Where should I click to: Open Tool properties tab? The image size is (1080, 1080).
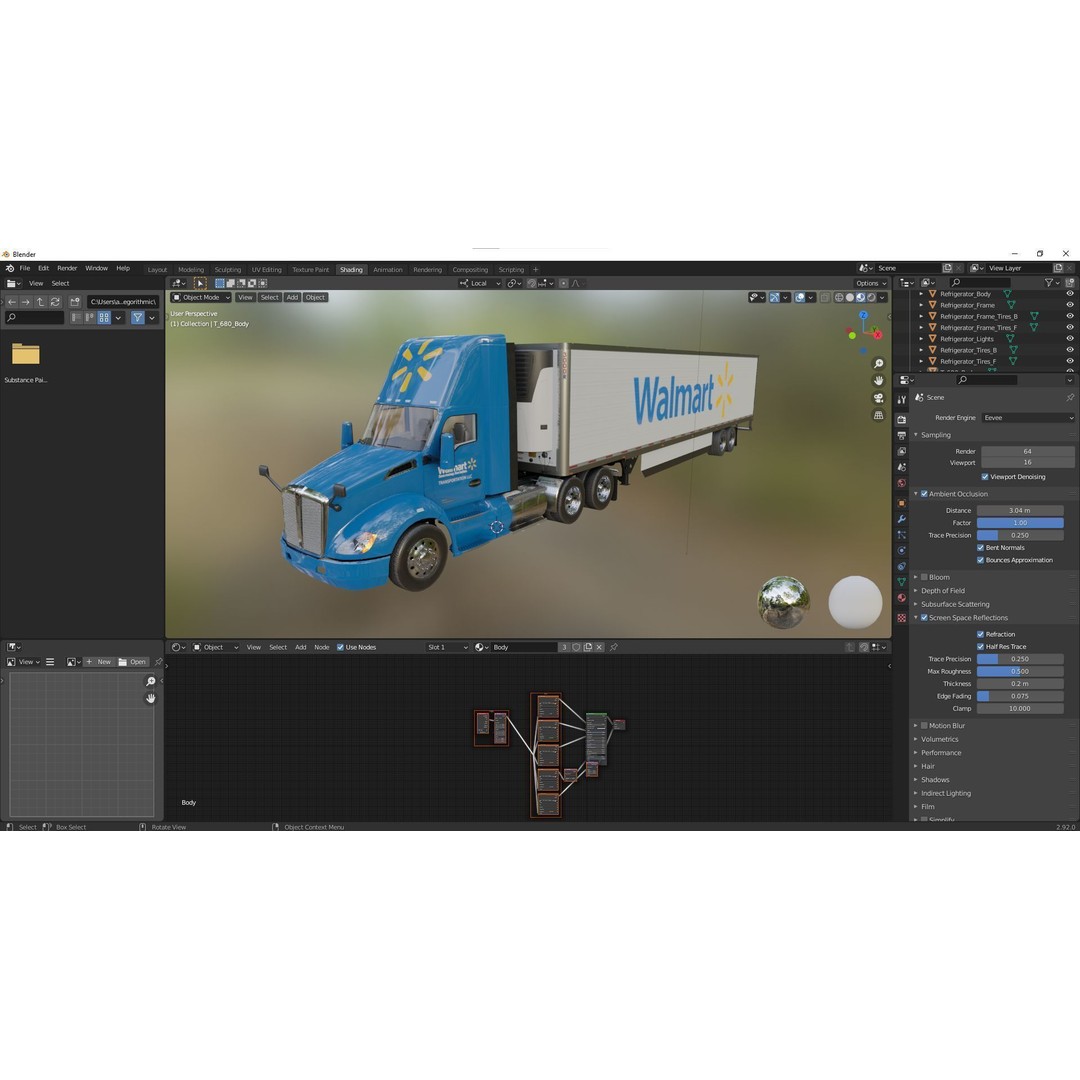pos(902,399)
